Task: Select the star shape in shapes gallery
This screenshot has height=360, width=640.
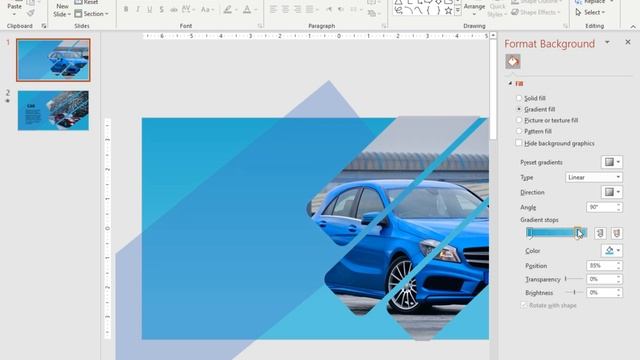Action: coord(448,11)
